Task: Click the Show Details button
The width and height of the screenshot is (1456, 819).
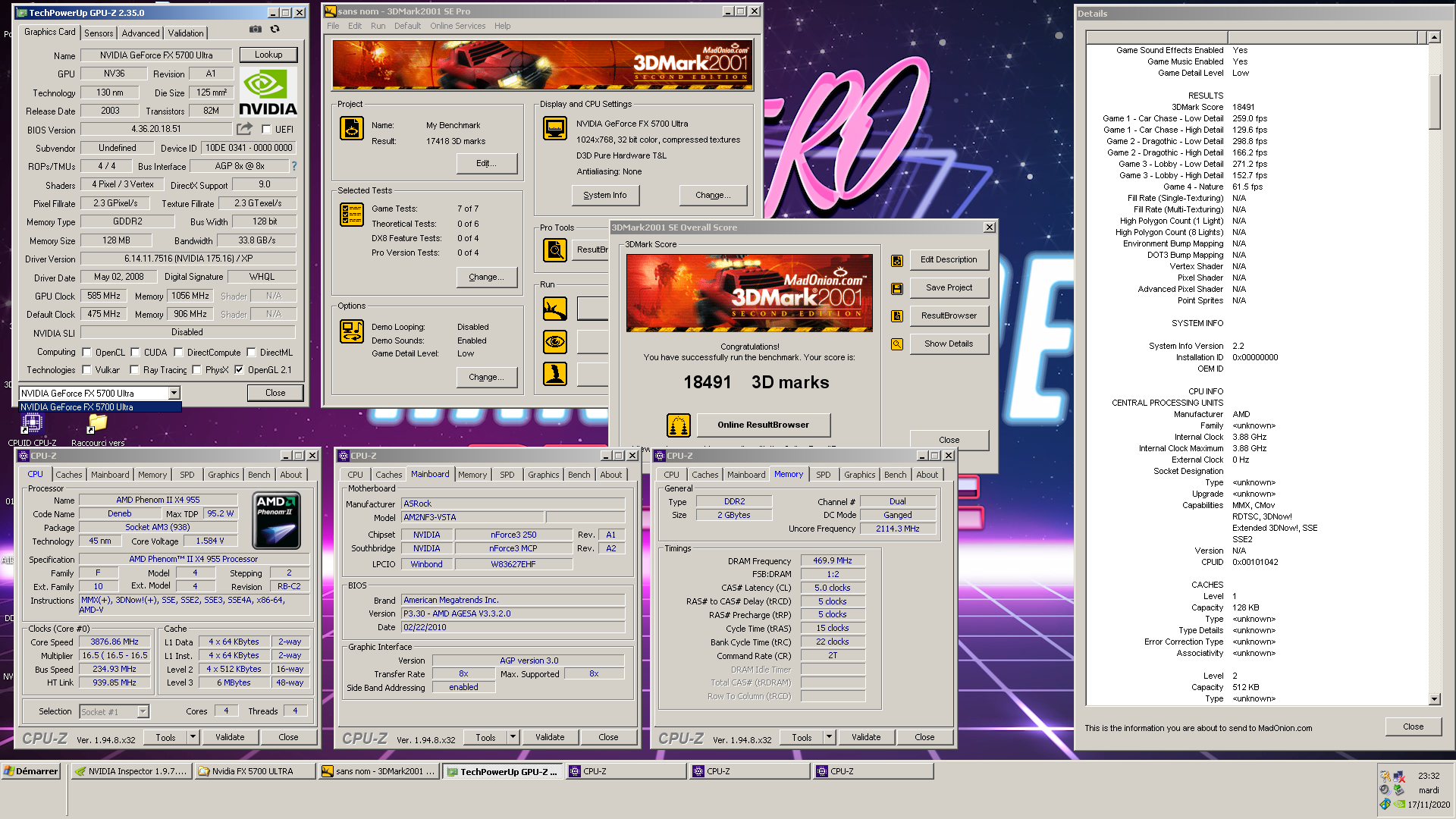Action: 948,344
